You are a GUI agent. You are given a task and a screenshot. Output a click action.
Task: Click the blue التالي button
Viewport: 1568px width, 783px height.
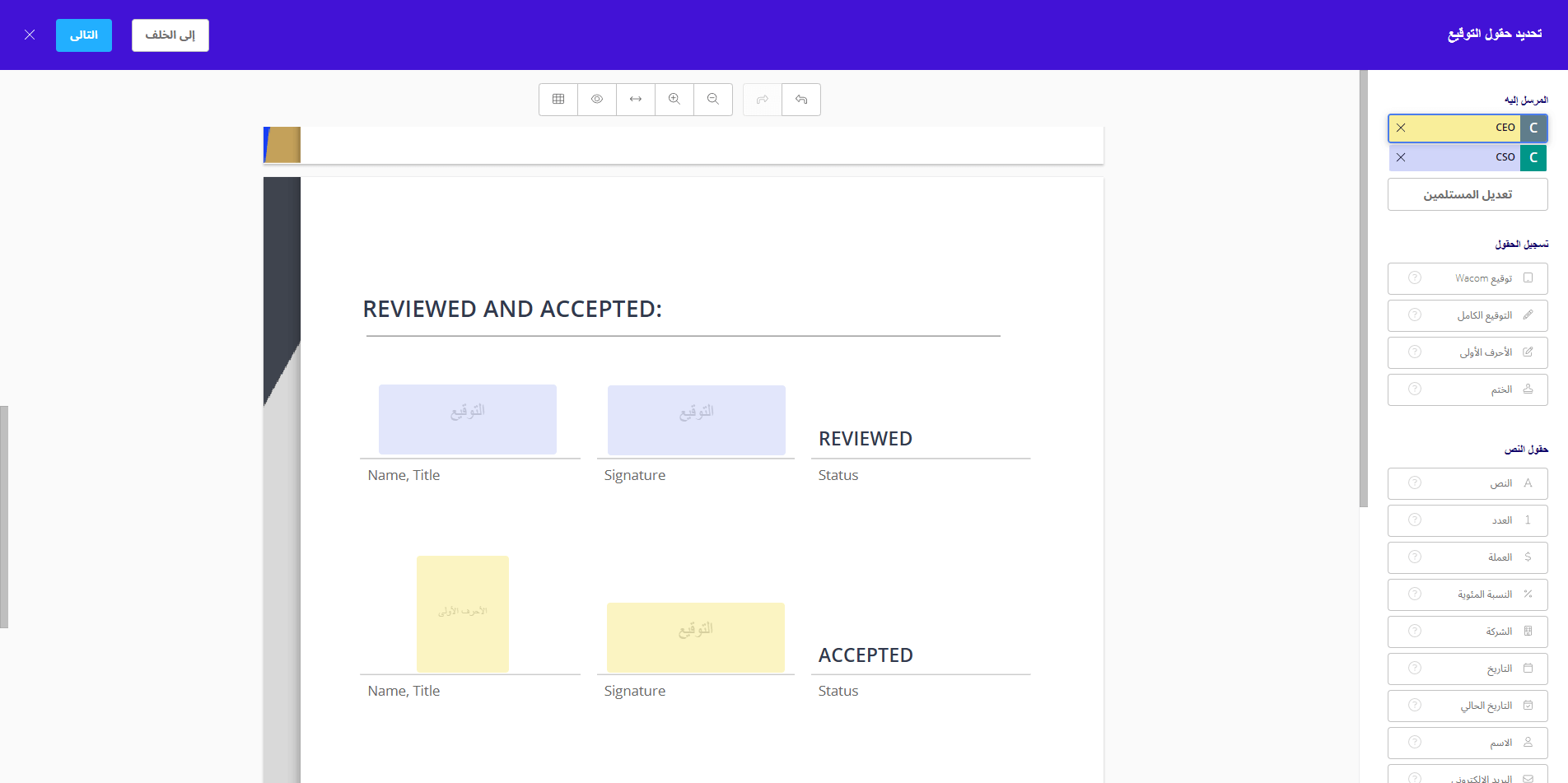click(x=84, y=35)
